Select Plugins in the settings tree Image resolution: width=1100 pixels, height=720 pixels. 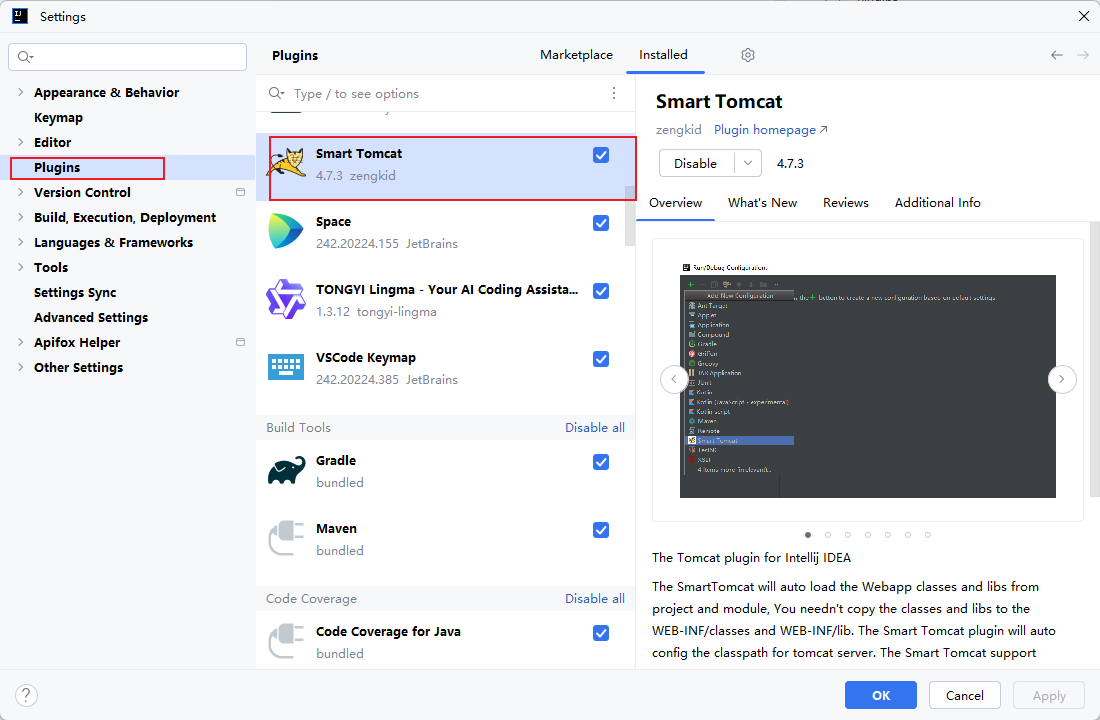click(x=57, y=168)
